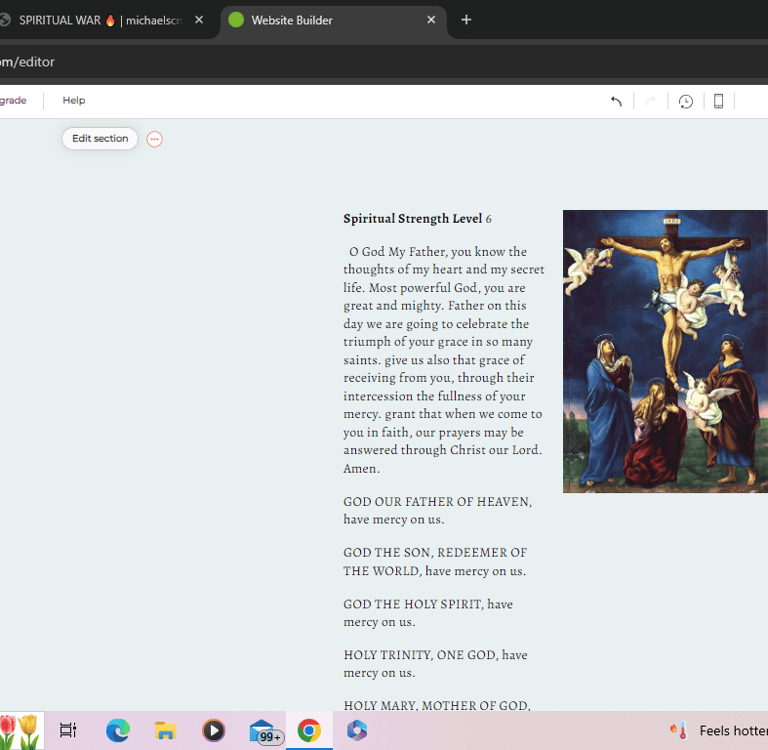Close the SPIRITUAL WAR tab
This screenshot has width=768, height=750.
[199, 20]
